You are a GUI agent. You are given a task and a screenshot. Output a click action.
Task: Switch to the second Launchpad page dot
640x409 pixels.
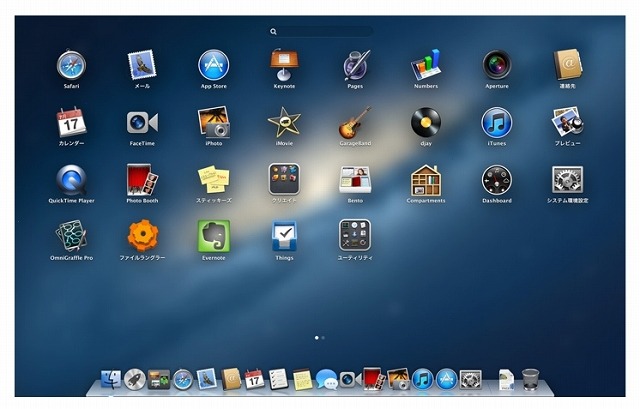click(x=323, y=338)
